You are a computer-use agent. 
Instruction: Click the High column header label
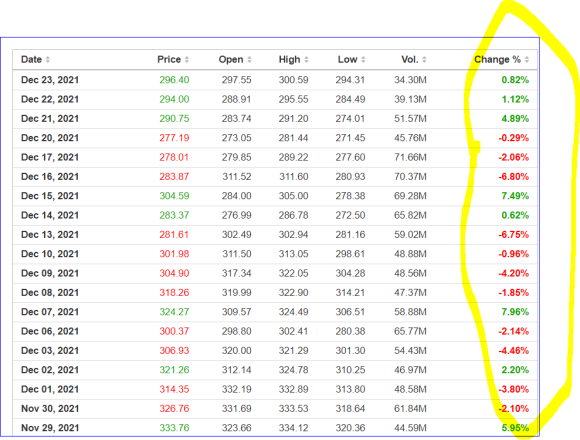pos(289,60)
